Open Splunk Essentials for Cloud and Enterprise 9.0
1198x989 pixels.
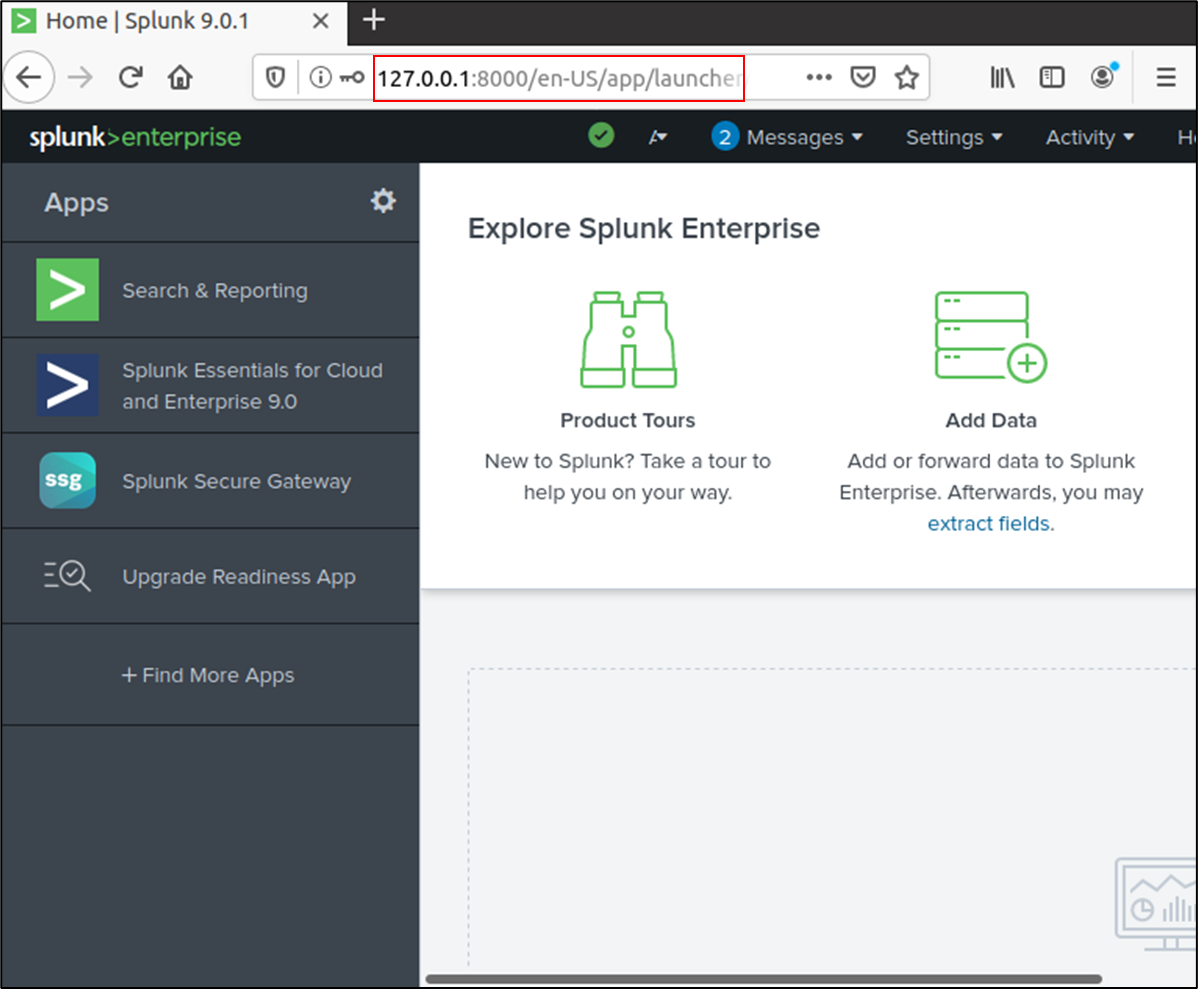click(252, 386)
